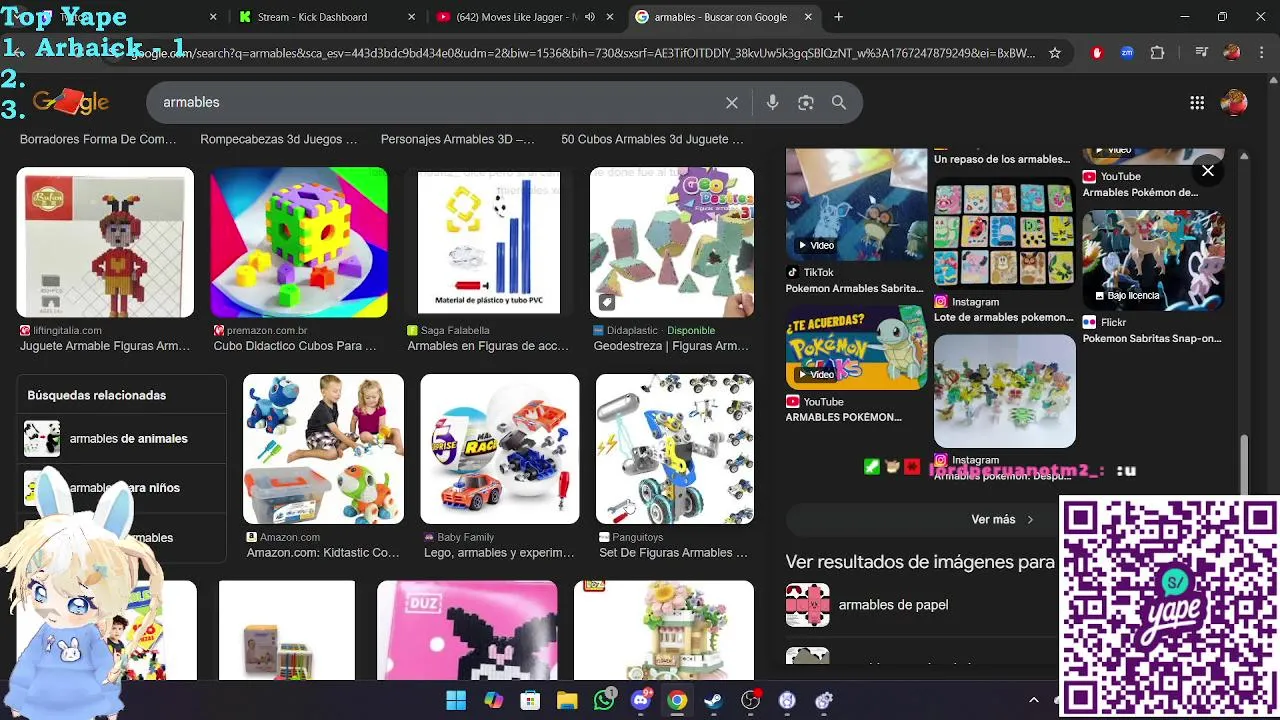Launch Copilot from taskbar
The height and width of the screenshot is (720, 1280).
coord(493,700)
